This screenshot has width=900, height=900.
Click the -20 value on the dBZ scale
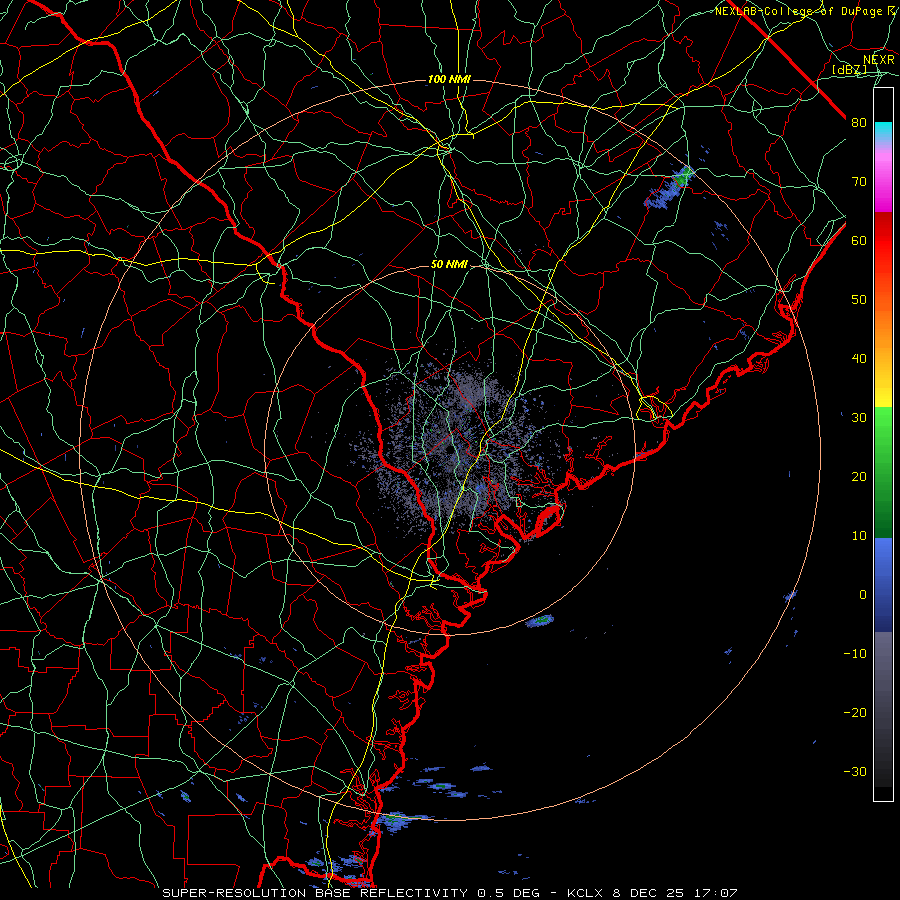tap(855, 712)
